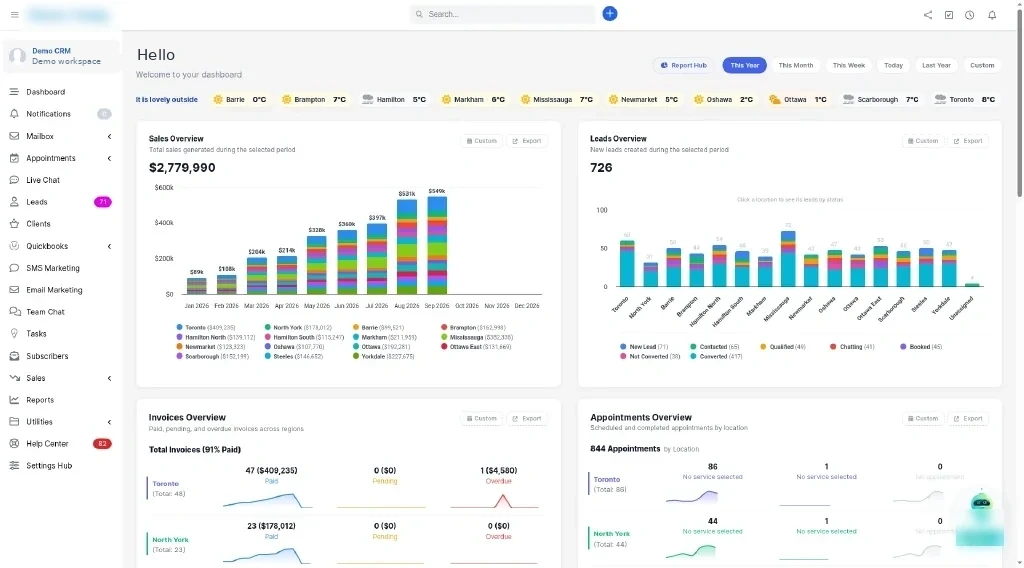Select the This Year filter
The width and height of the screenshot is (1024, 568).
[744, 65]
